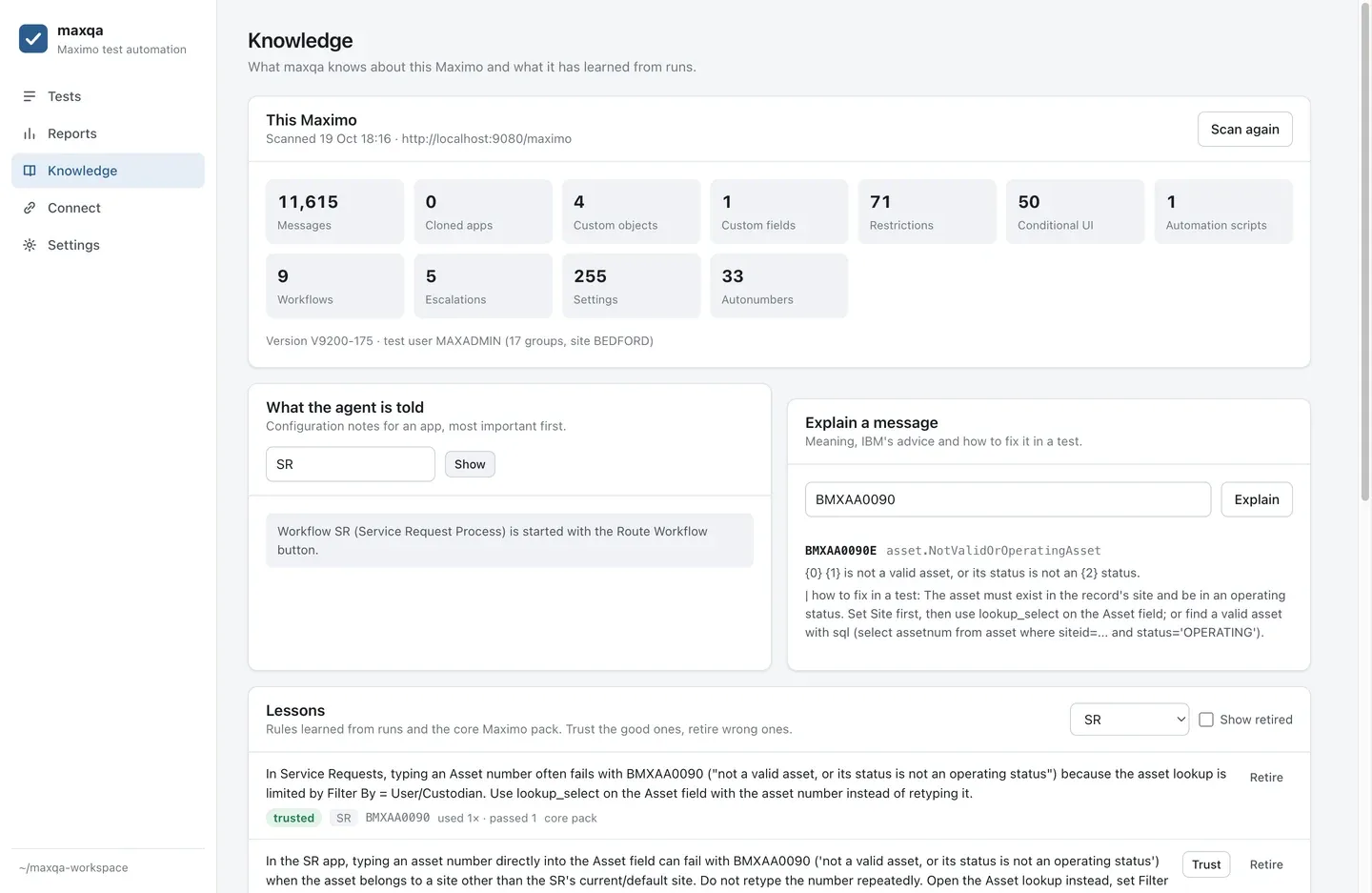1372x893 pixels.
Task: Click the Connect link icon
Action: (30, 208)
